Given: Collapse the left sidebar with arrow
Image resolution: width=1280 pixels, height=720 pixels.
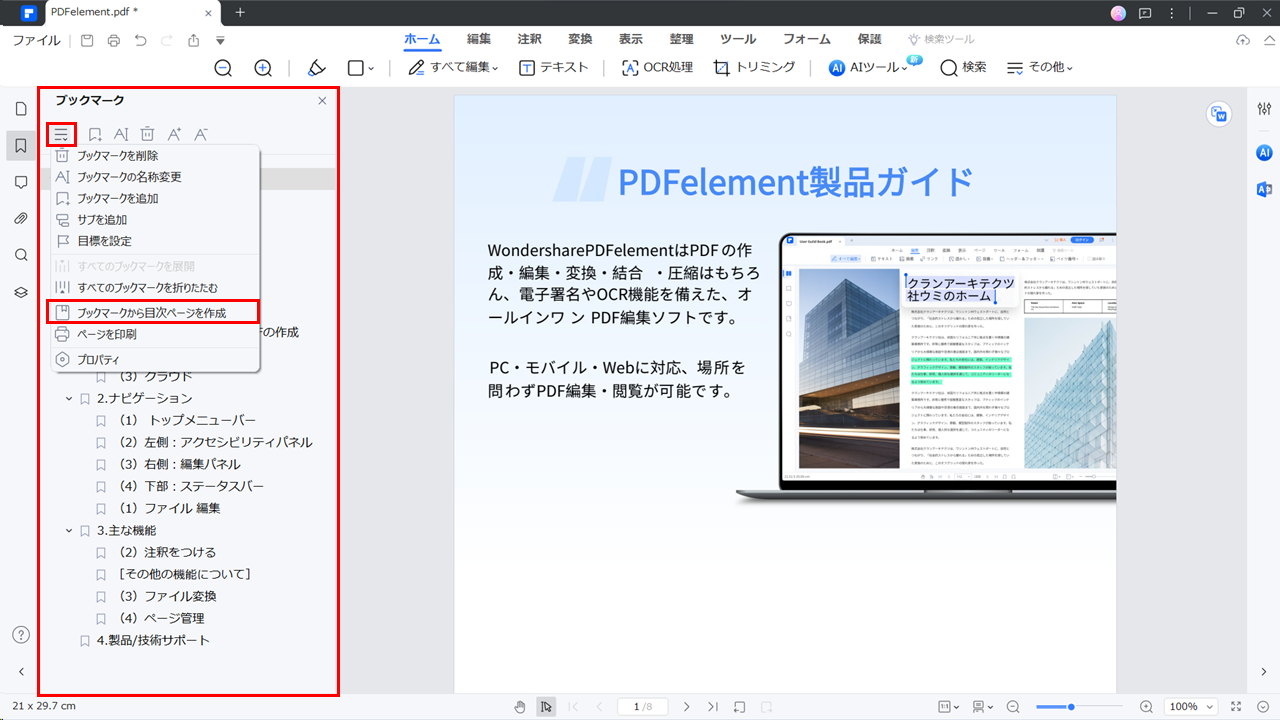Looking at the screenshot, I should click(21, 672).
